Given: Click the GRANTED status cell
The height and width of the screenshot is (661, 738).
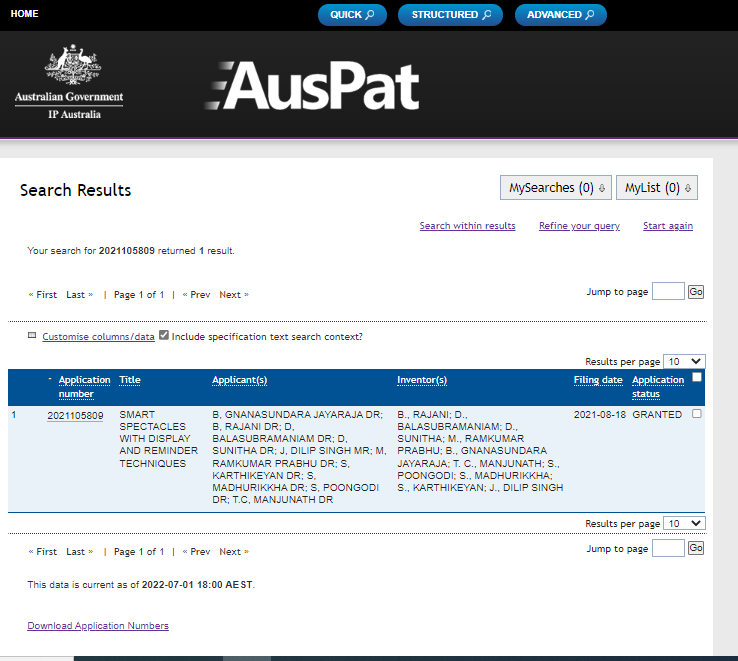Looking at the screenshot, I should click(x=657, y=415).
